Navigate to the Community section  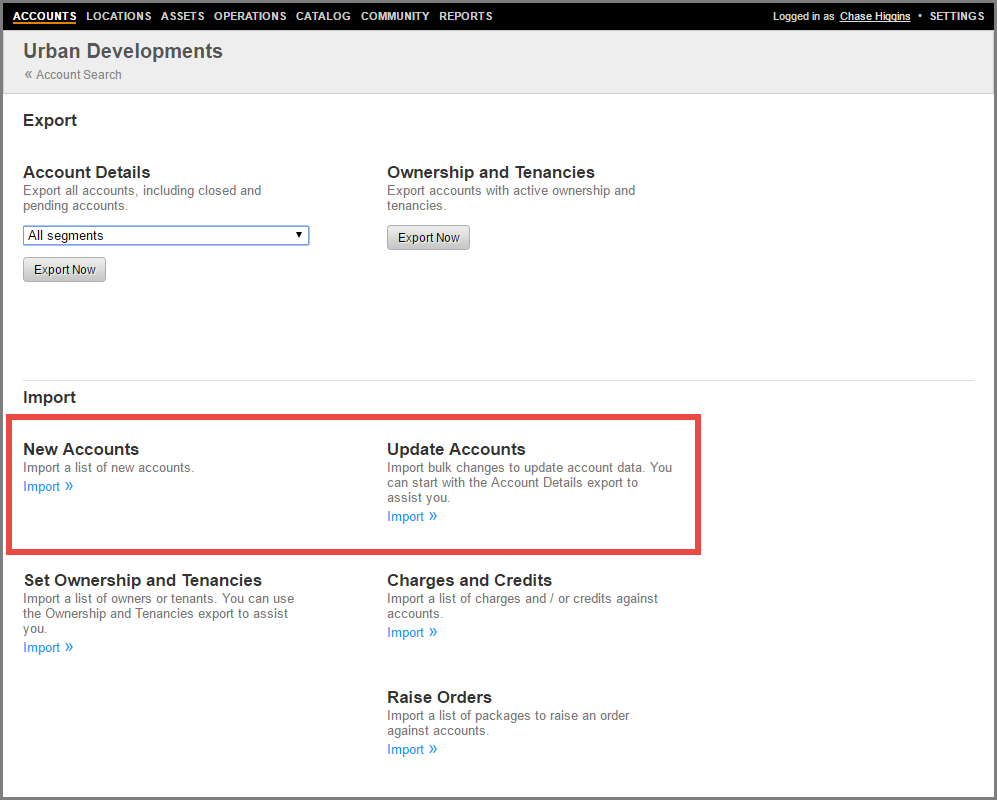(395, 16)
